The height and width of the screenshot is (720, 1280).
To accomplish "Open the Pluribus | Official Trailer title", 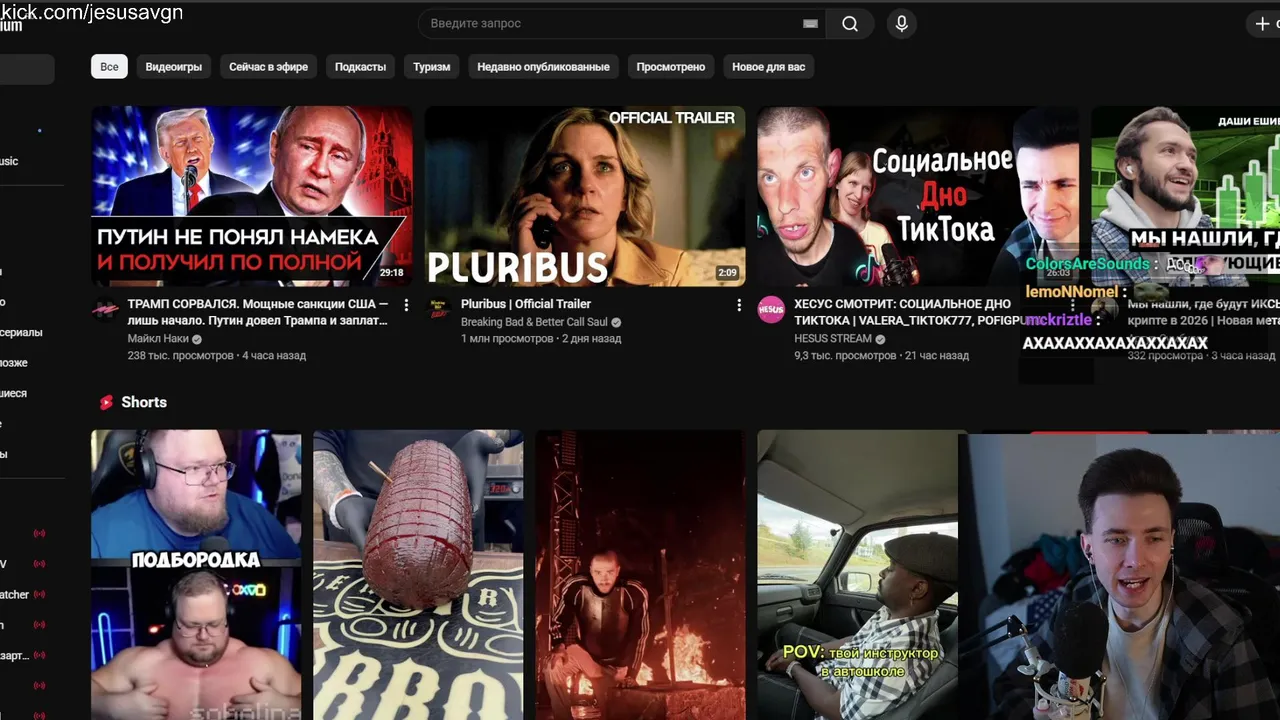I will click(526, 304).
